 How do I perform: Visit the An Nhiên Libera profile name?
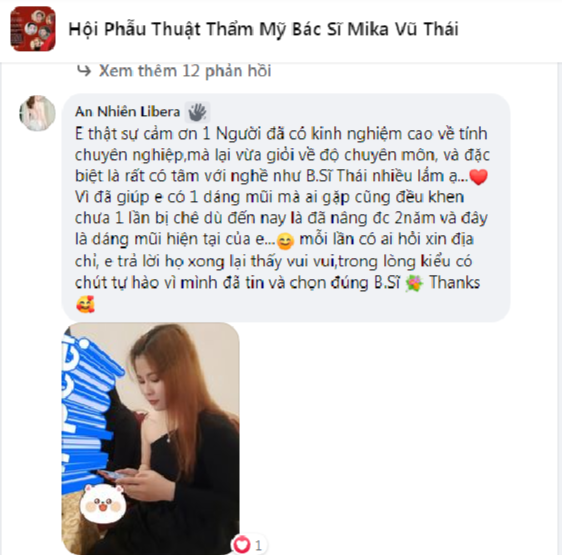tap(127, 112)
